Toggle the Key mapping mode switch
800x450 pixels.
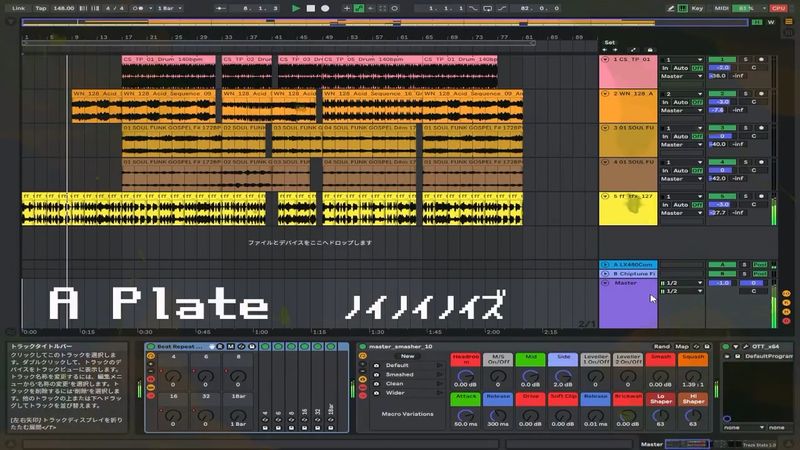point(697,8)
